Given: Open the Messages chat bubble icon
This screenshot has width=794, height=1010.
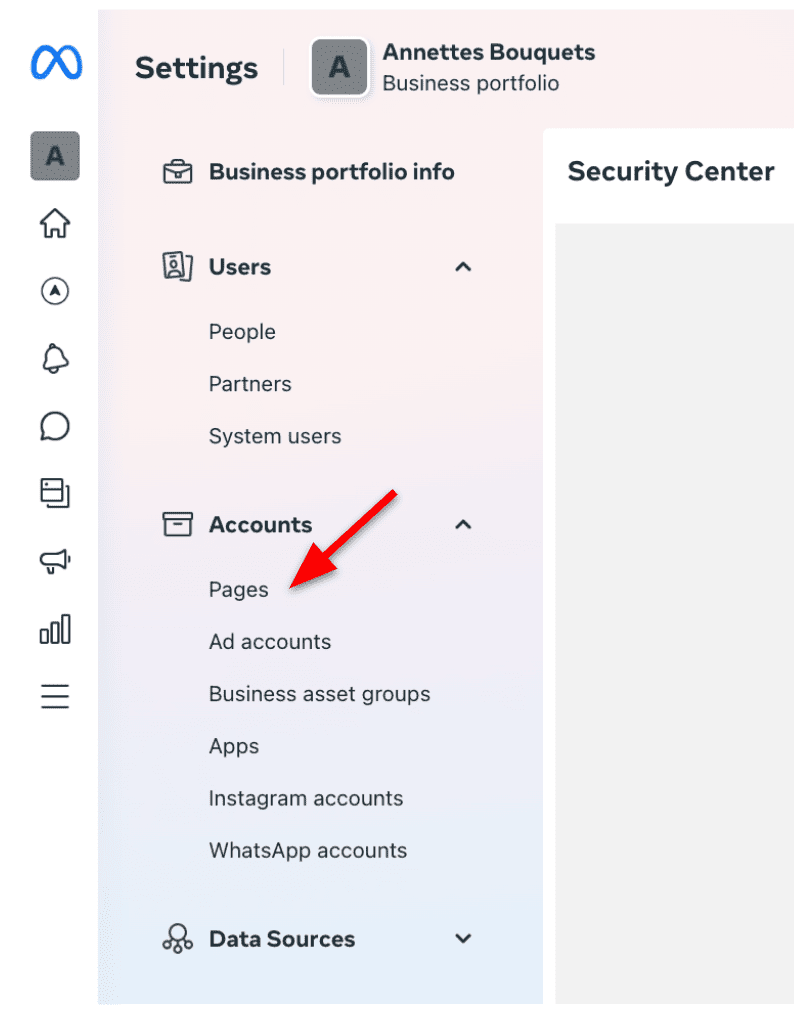Looking at the screenshot, I should [55, 426].
